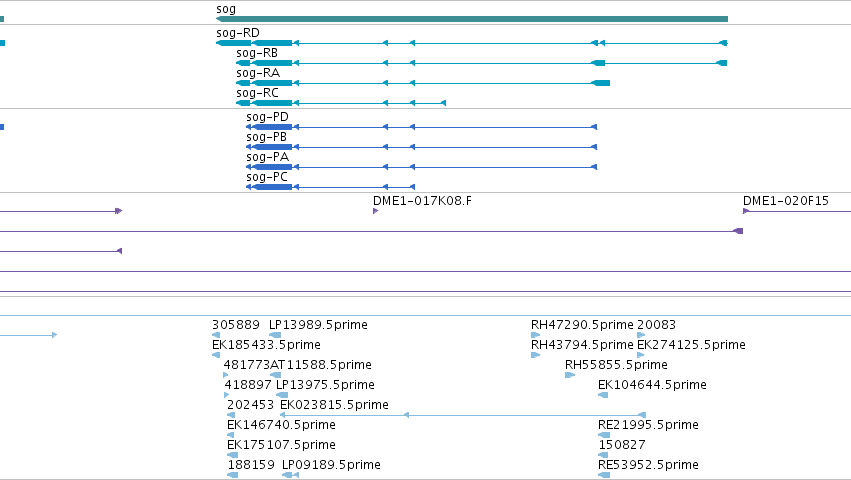851x480 pixels.
Task: Click the DME1-017K08.F label
Action: [422, 201]
